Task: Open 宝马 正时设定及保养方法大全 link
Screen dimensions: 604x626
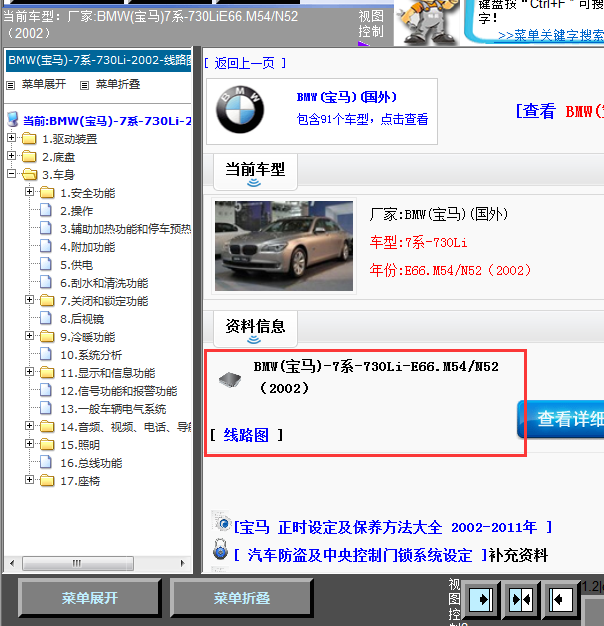Action: (x=393, y=527)
